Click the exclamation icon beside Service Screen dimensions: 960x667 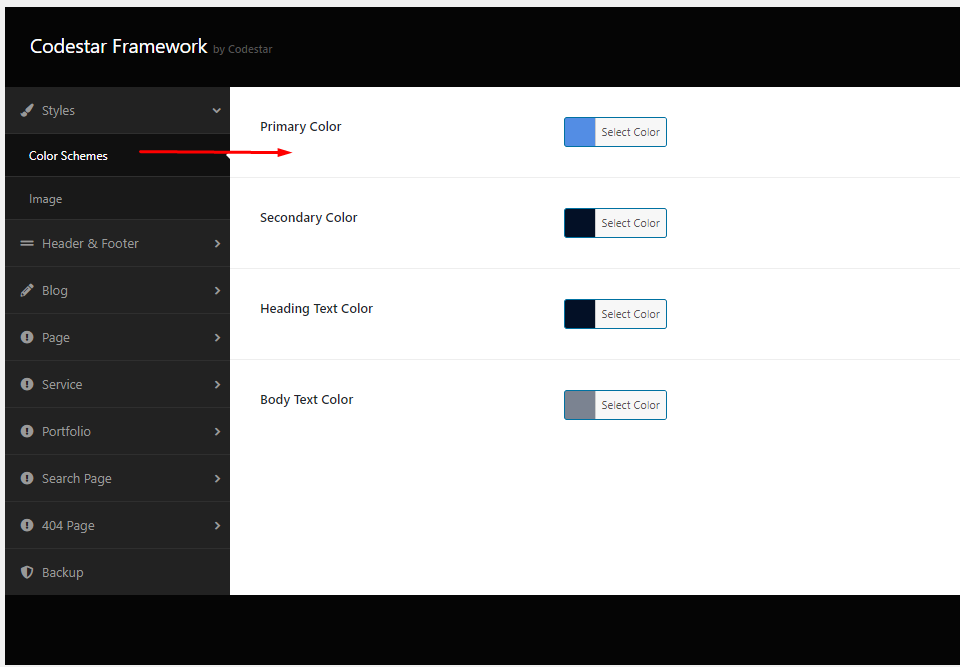27,385
